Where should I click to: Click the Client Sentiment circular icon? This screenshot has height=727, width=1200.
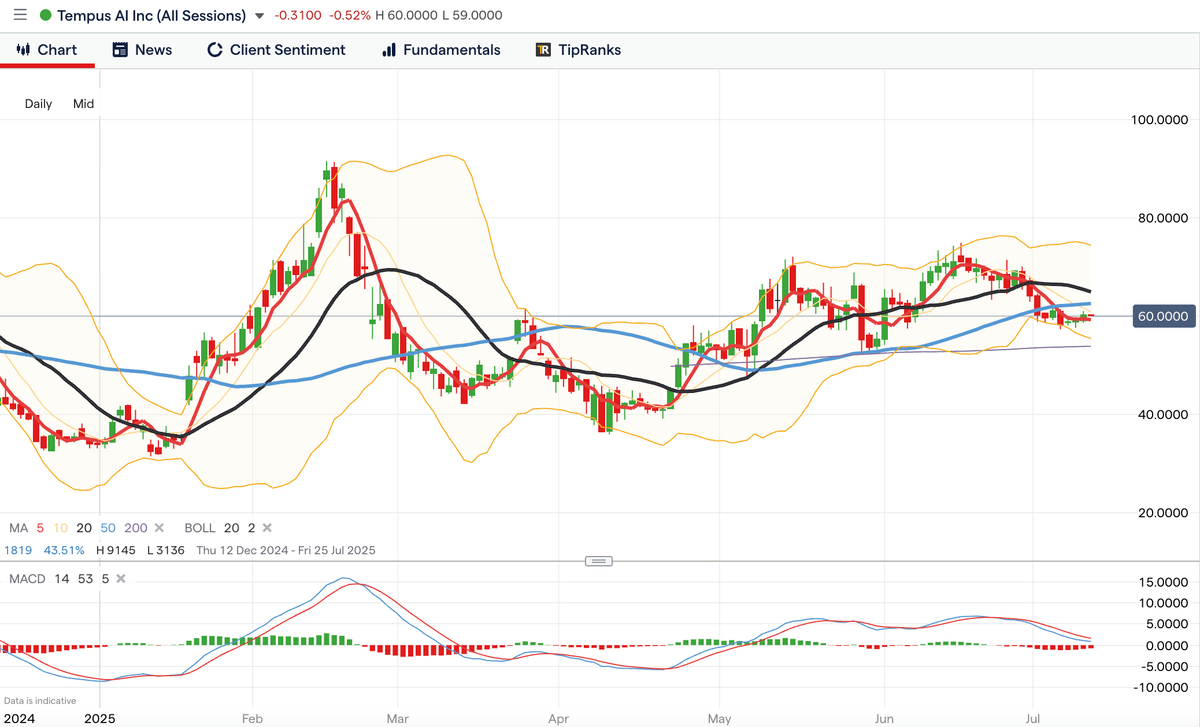pyautogui.click(x=214, y=50)
